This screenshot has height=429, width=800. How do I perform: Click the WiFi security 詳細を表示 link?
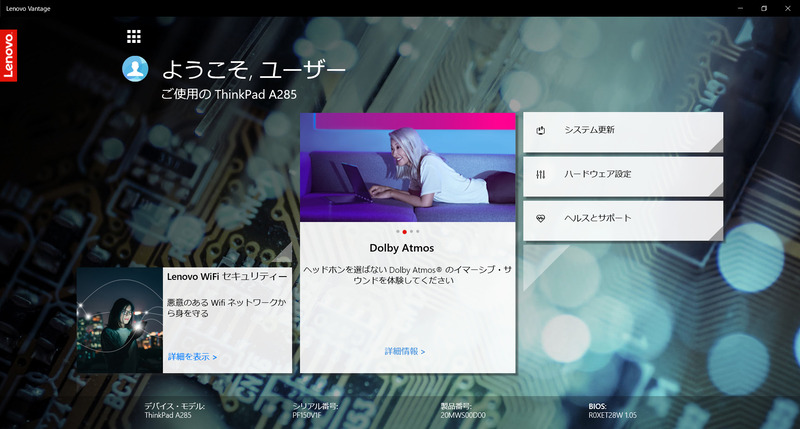click(192, 357)
